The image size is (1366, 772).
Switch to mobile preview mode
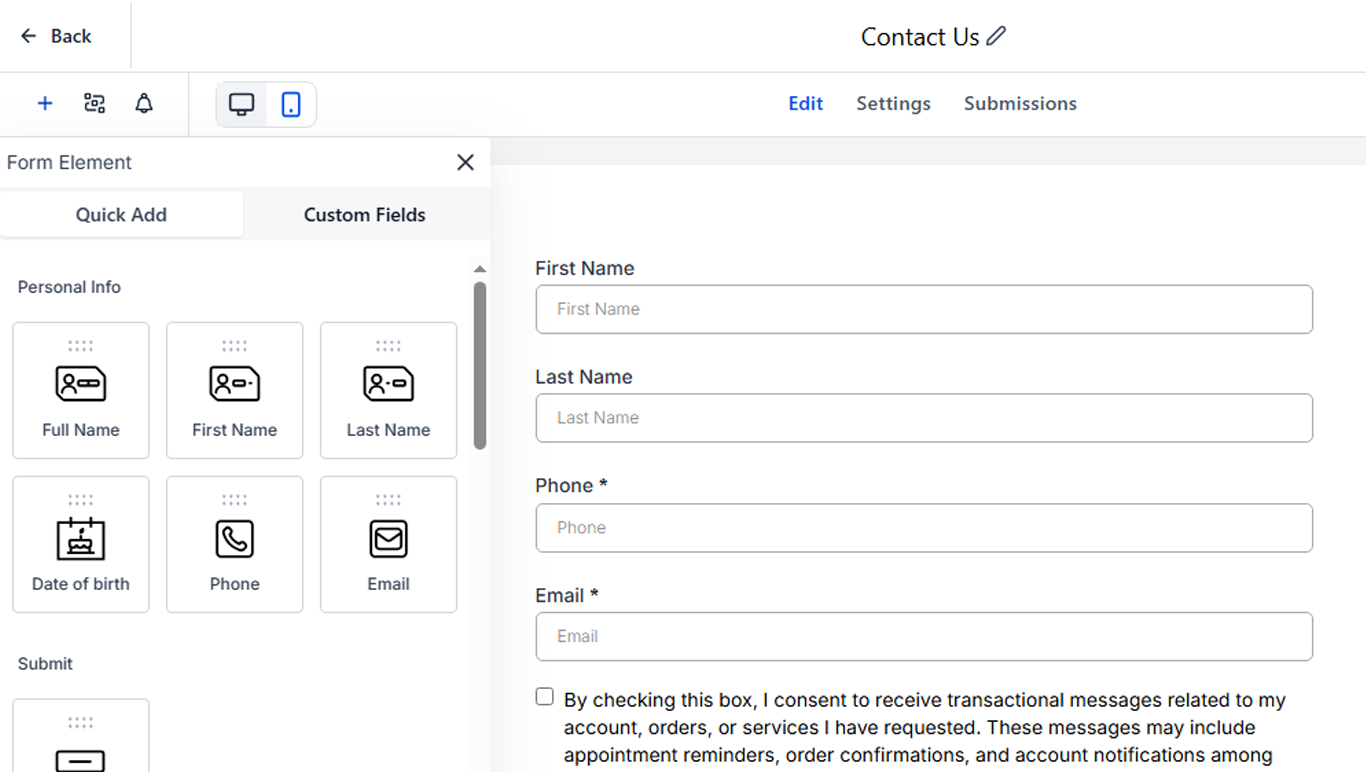[x=291, y=104]
